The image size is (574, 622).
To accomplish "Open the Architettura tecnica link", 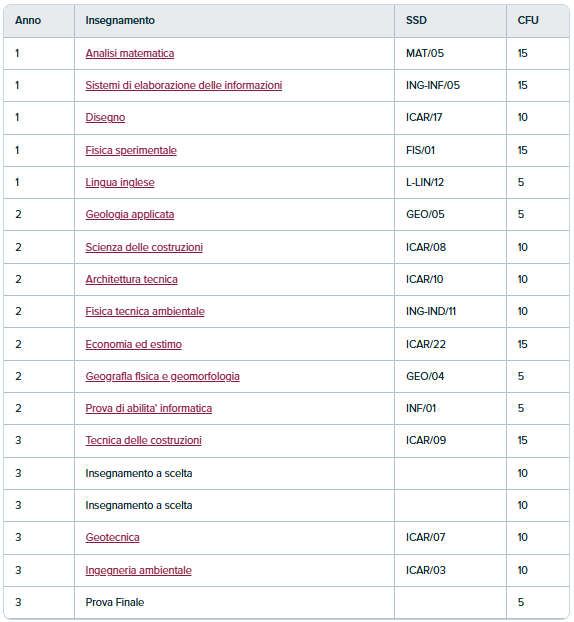I will pyautogui.click(x=131, y=279).
